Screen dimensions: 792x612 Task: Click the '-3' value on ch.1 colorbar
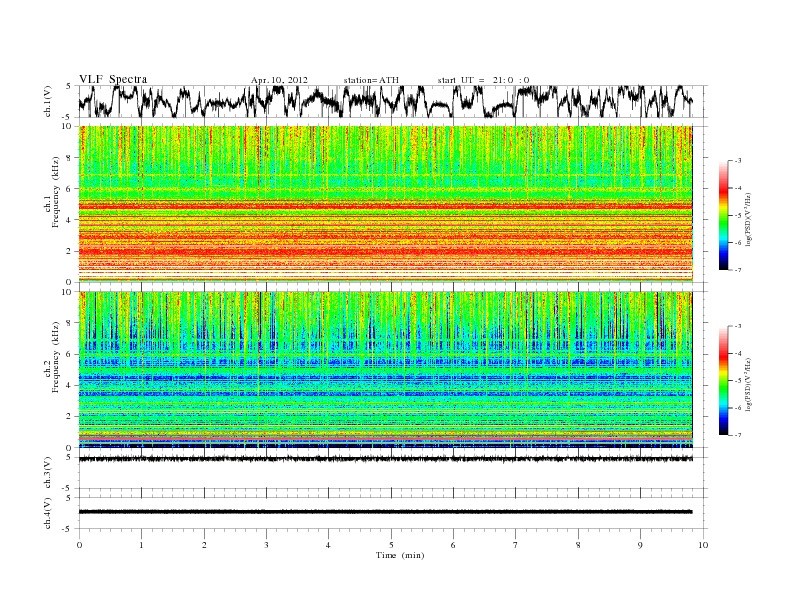coord(737,161)
